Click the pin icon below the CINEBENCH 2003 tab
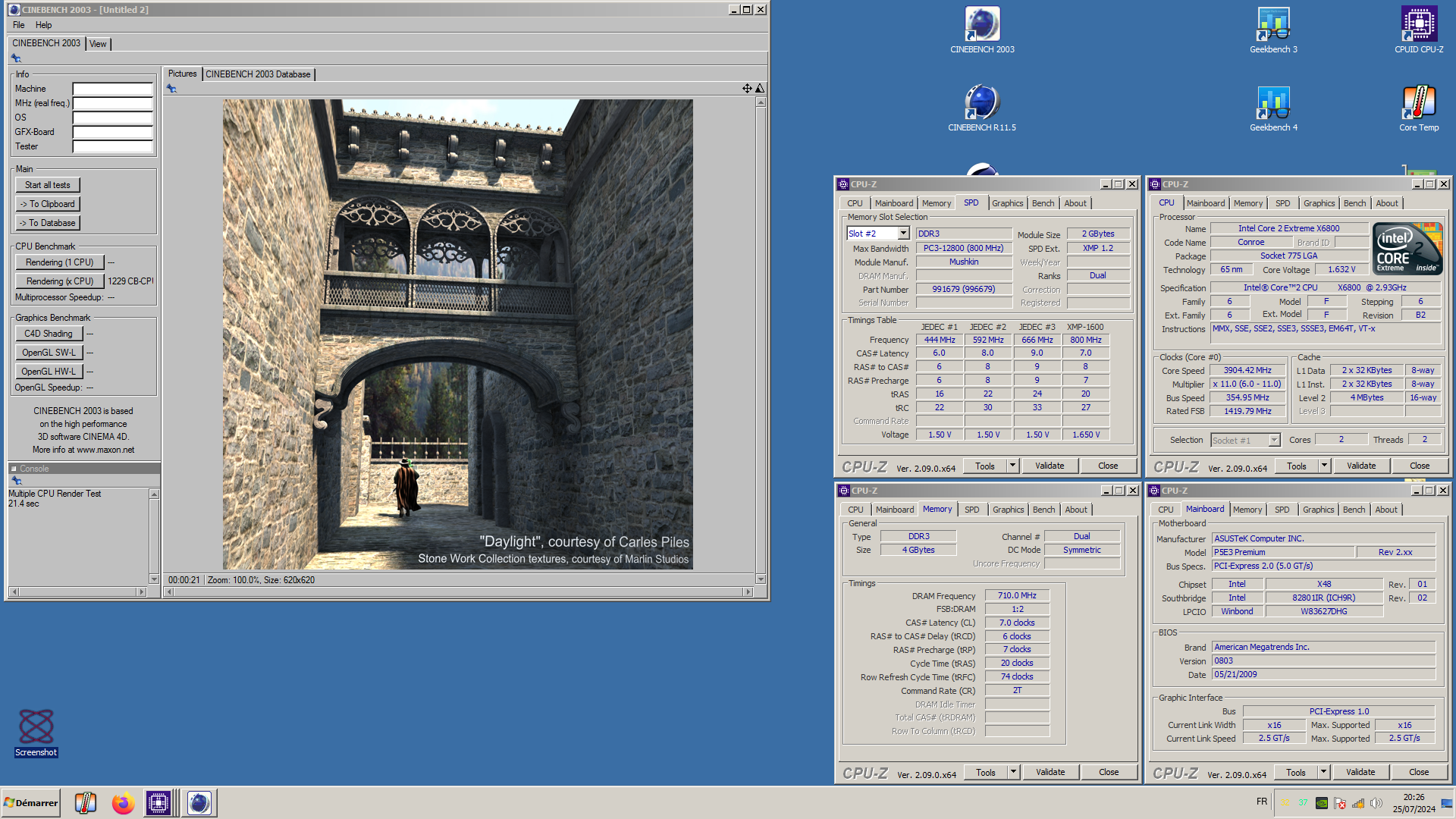 (16, 58)
